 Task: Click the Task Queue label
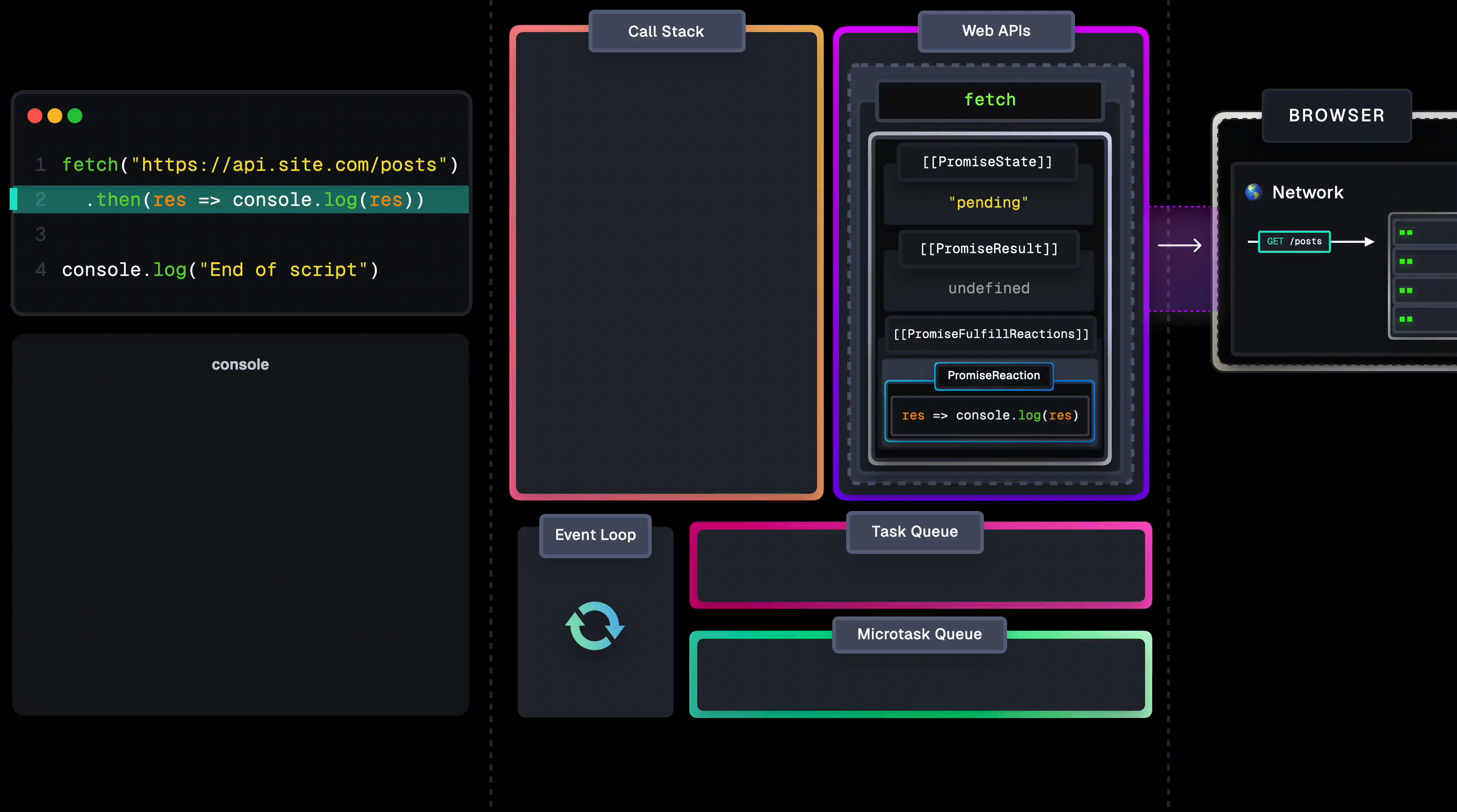(914, 532)
